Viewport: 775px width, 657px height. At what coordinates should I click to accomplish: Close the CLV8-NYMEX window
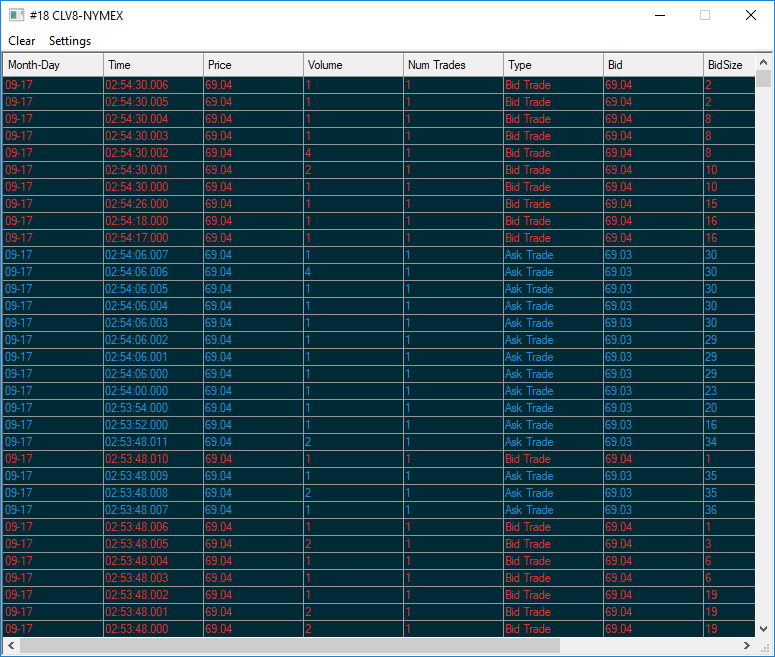[751, 16]
